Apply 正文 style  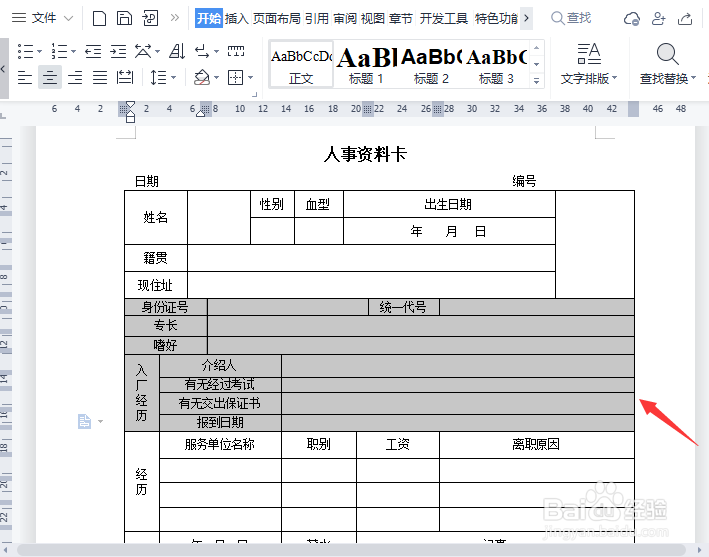coord(301,64)
